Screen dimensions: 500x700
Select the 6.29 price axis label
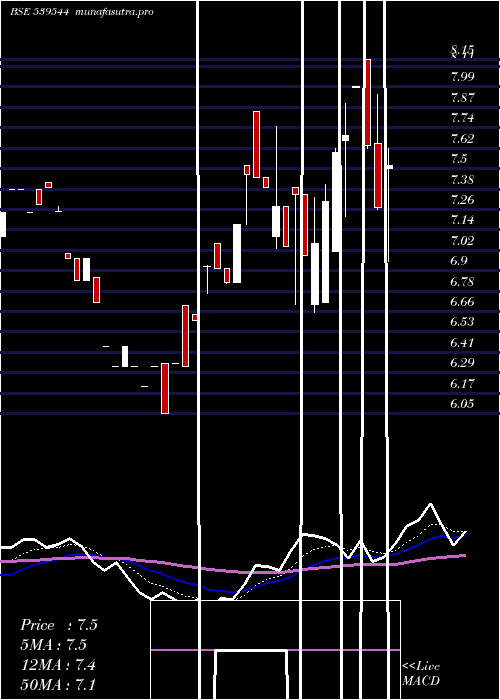pos(462,362)
